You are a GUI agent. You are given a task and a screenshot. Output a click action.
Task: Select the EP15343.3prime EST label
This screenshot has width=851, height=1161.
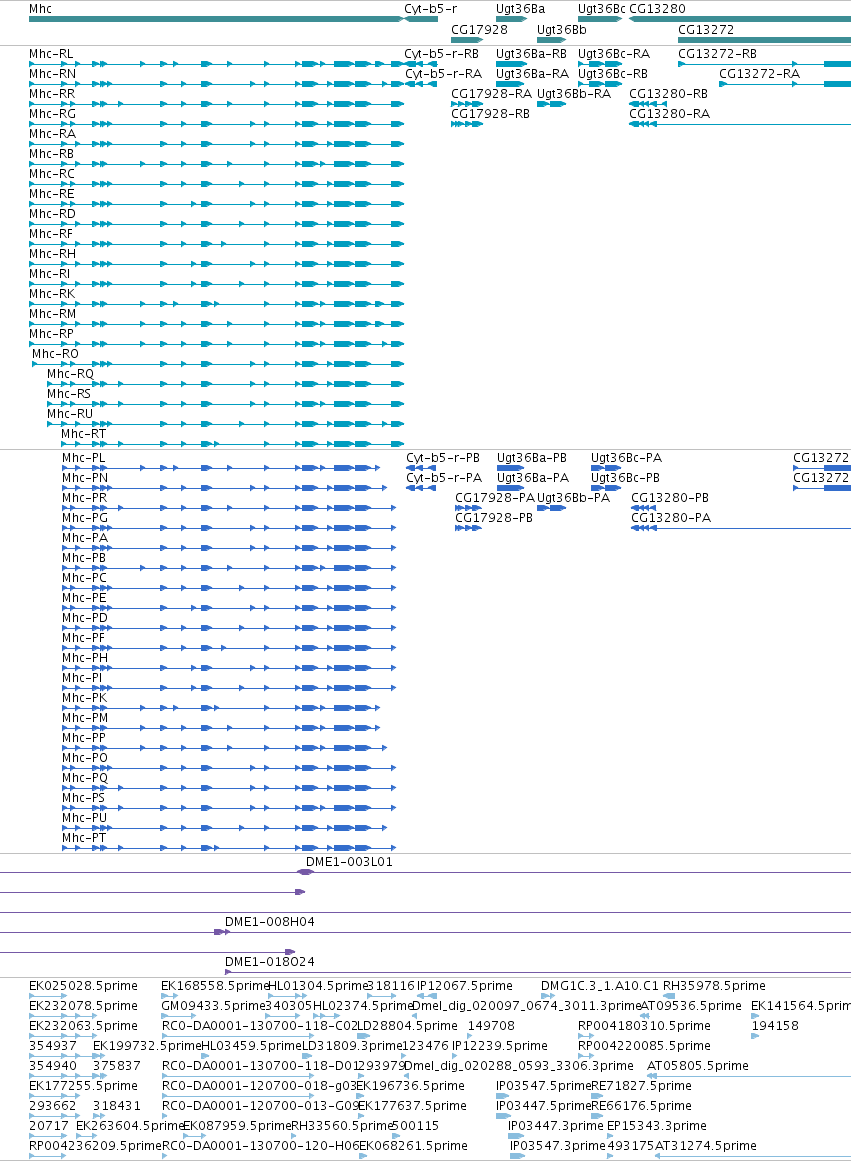656,1126
